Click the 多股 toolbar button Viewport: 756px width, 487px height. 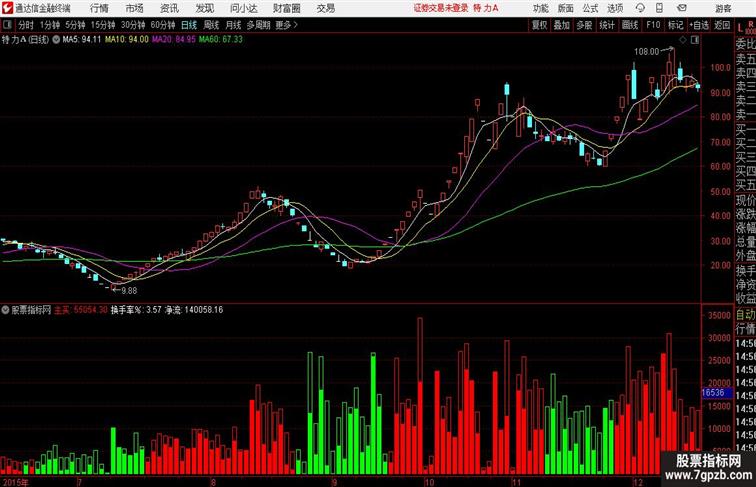(x=584, y=25)
